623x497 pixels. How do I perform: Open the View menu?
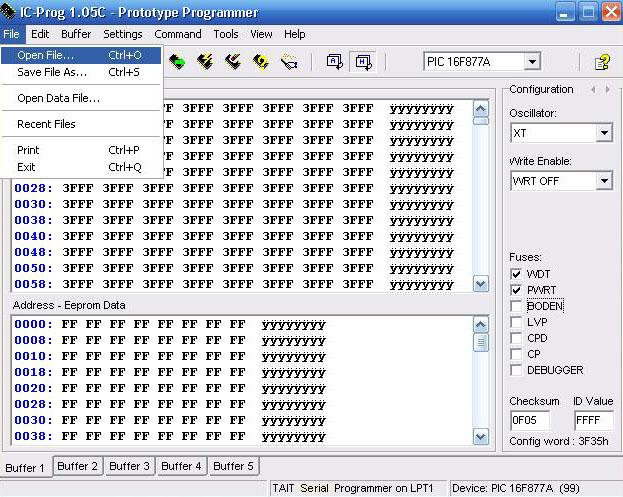tap(261, 34)
